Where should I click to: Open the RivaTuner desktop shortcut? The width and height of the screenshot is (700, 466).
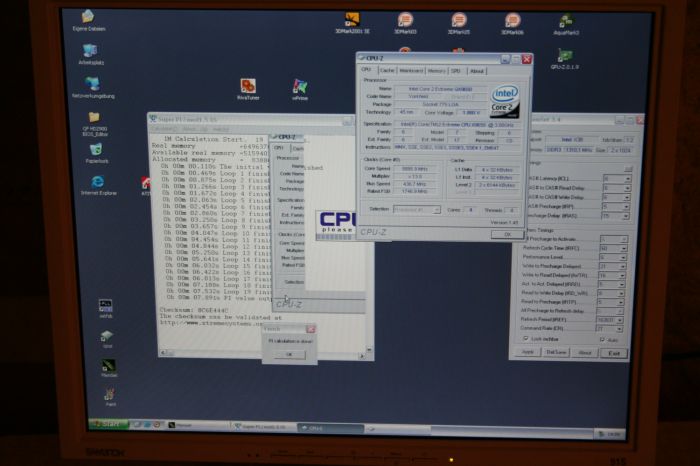(x=247, y=87)
